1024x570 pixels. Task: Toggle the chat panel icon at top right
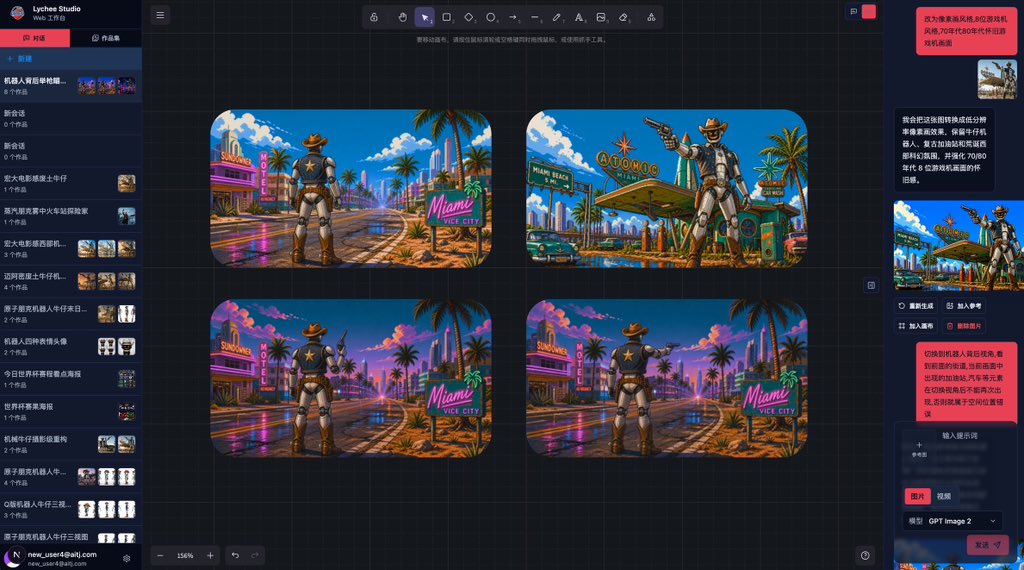(x=853, y=11)
